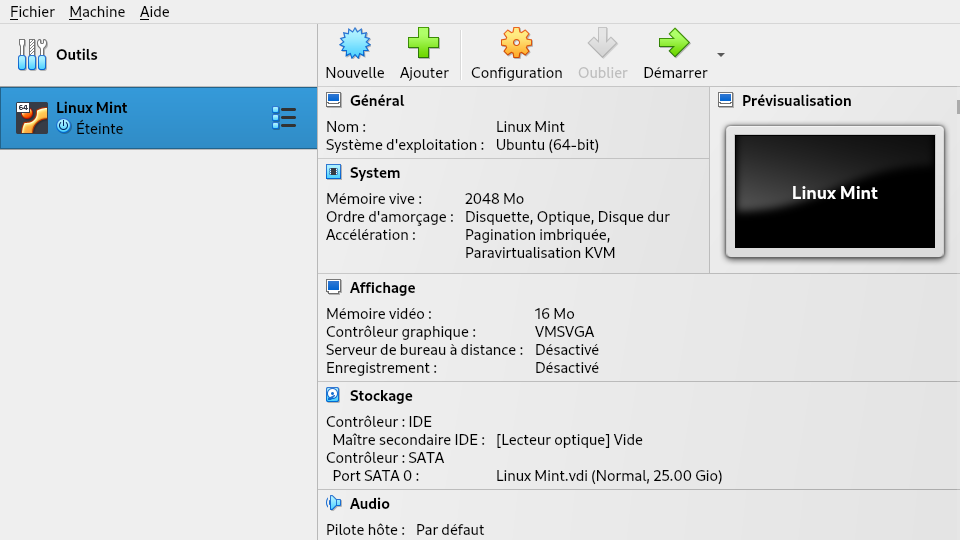This screenshot has height=540, width=960.
Task: Expand the Démarrer dropdown arrow
Action: coord(721,55)
